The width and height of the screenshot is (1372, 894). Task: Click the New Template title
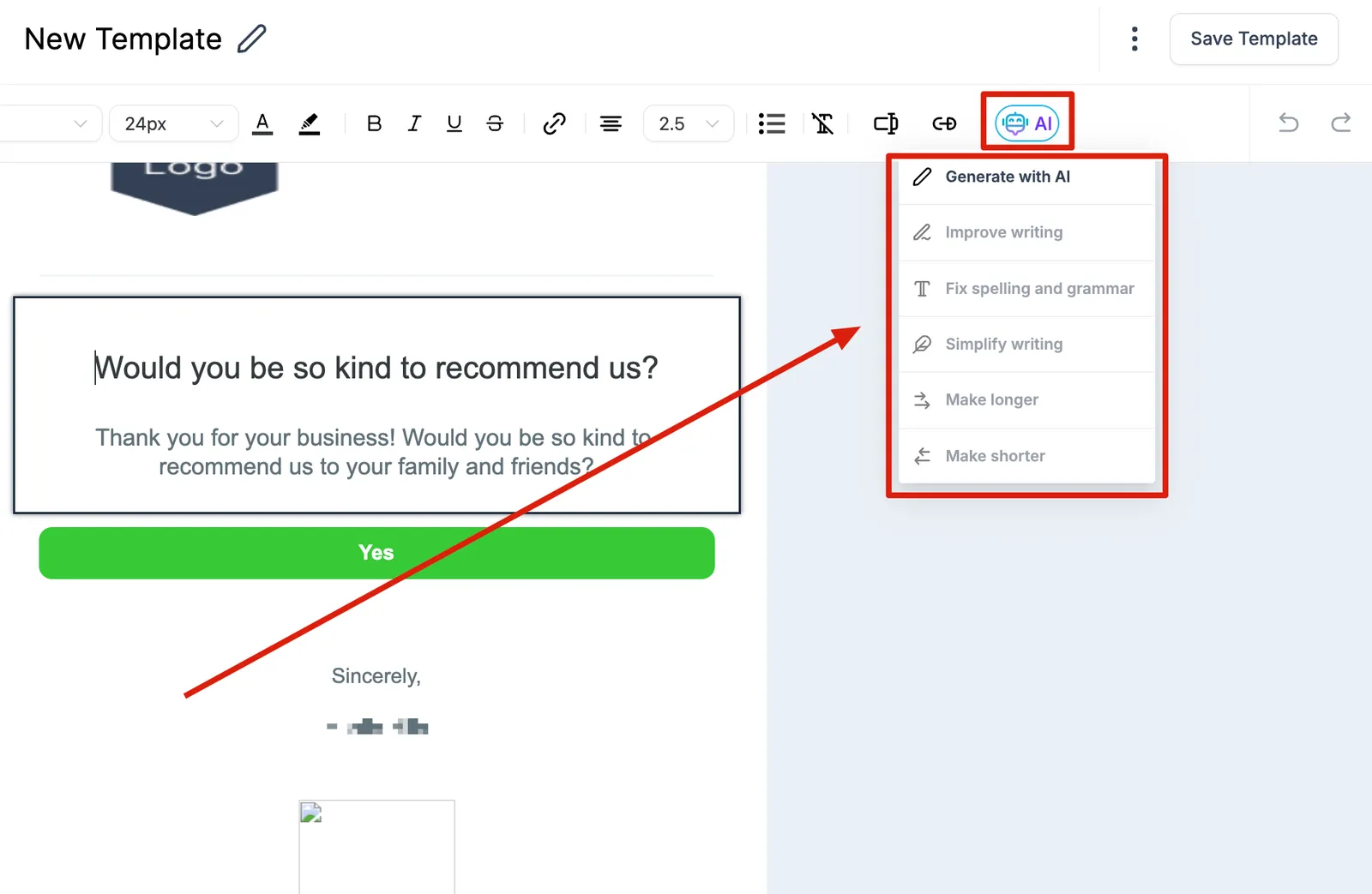click(x=123, y=39)
